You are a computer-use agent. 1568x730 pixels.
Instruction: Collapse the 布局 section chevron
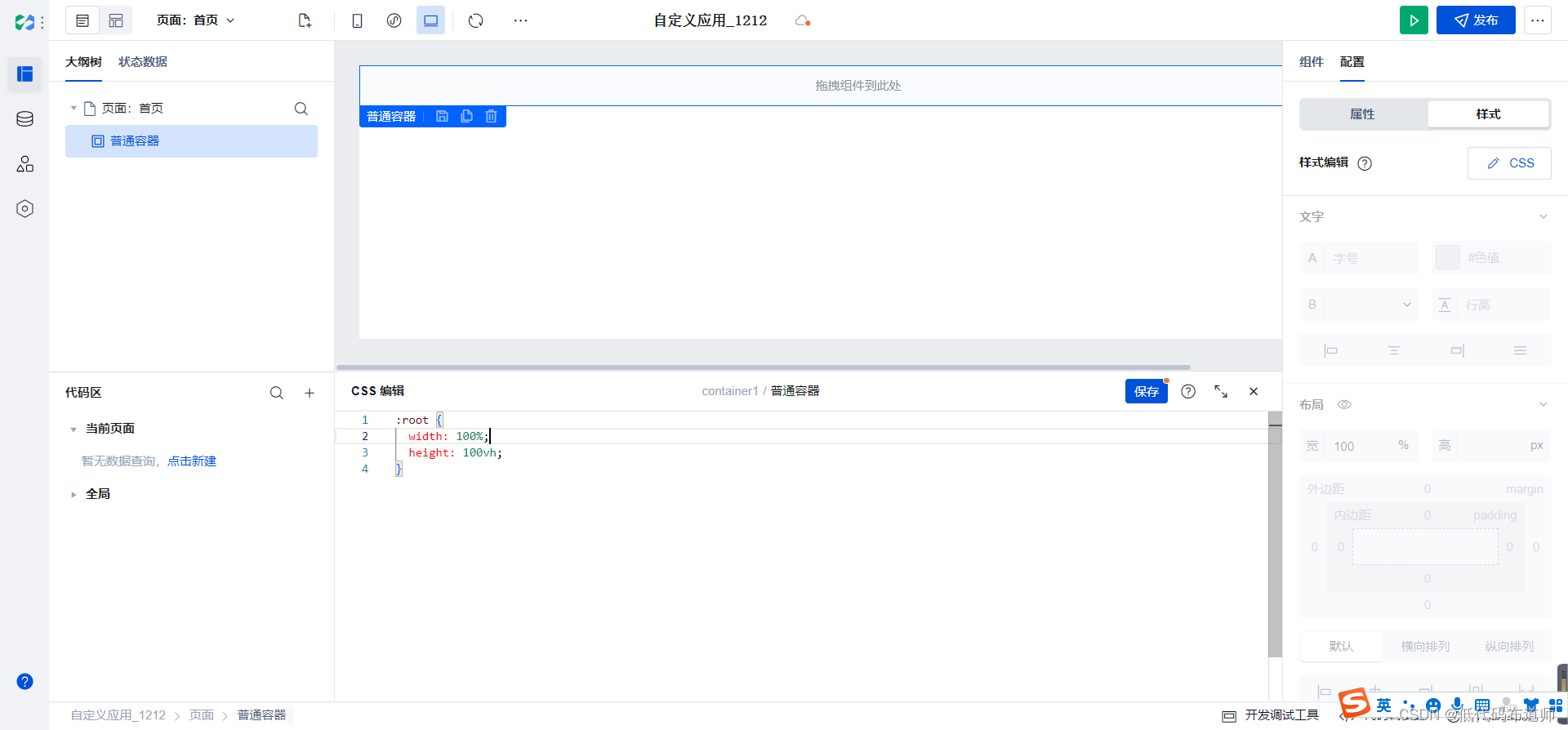[x=1543, y=404]
